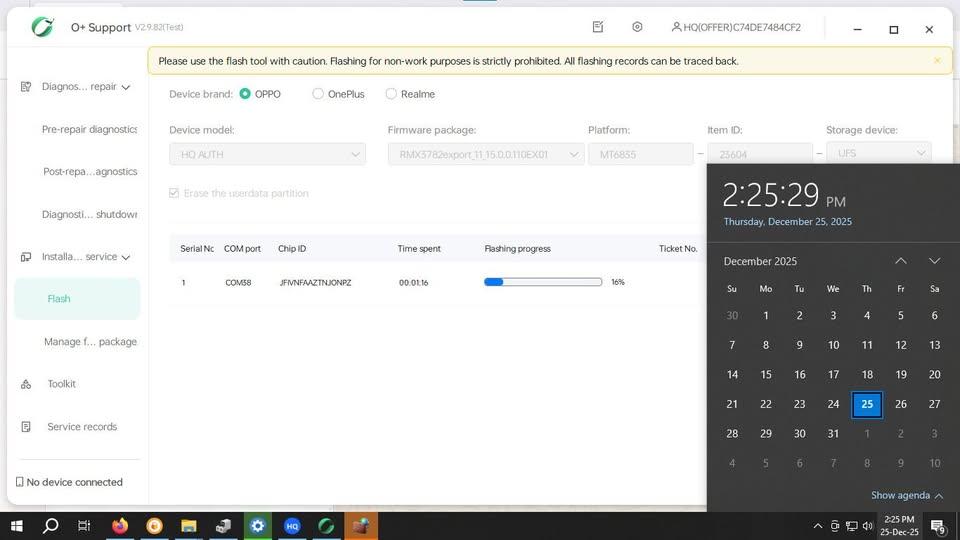Toggle Erase the userdata partition checkbox

click(x=174, y=193)
